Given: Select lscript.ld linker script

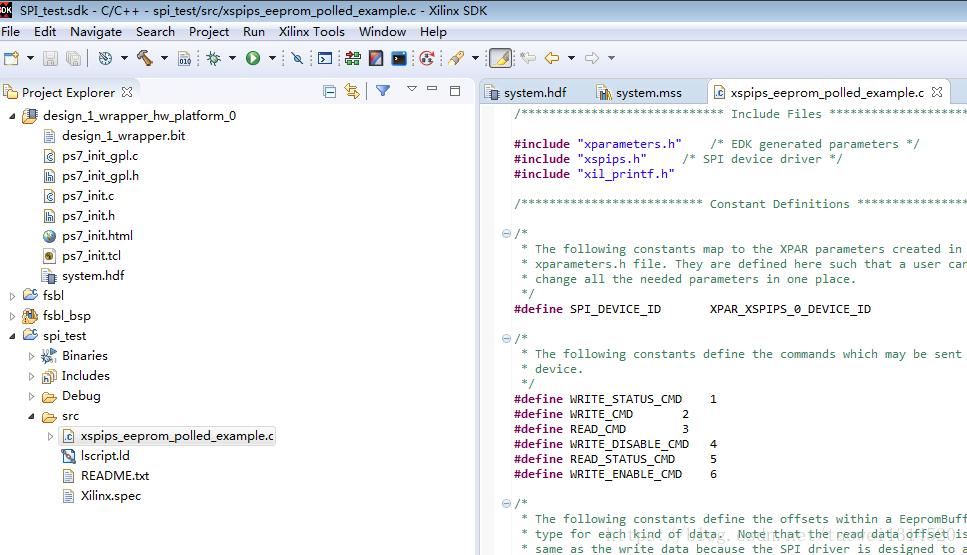Looking at the screenshot, I should click(x=105, y=456).
